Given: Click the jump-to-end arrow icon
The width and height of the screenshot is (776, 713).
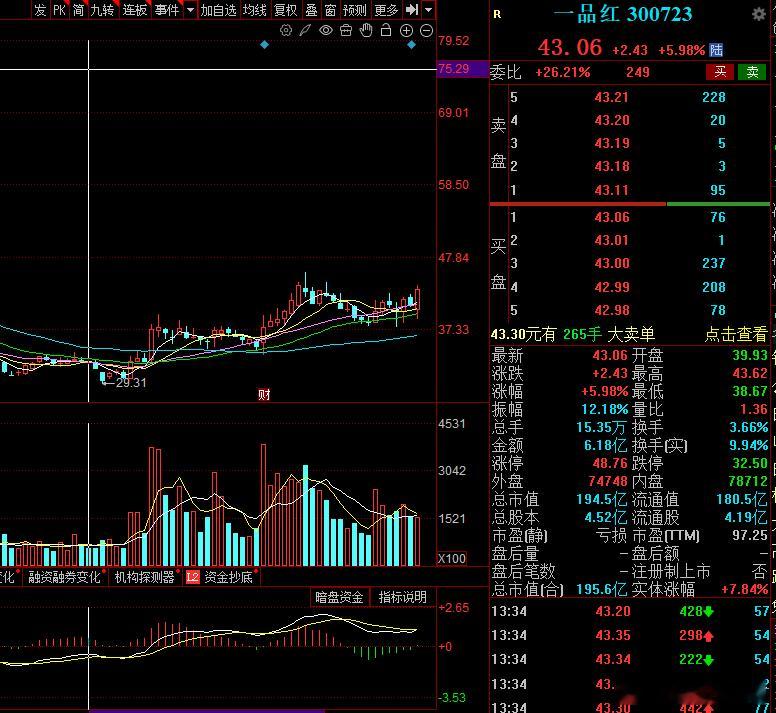Looking at the screenshot, I should (x=412, y=9).
